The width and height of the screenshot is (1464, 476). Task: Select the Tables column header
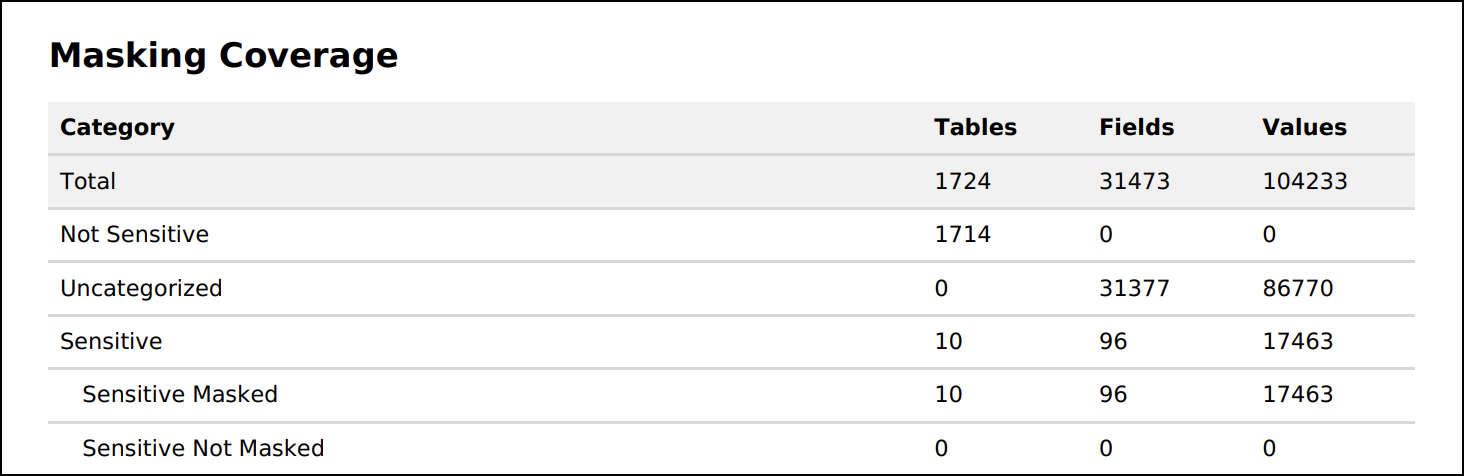[x=975, y=128]
